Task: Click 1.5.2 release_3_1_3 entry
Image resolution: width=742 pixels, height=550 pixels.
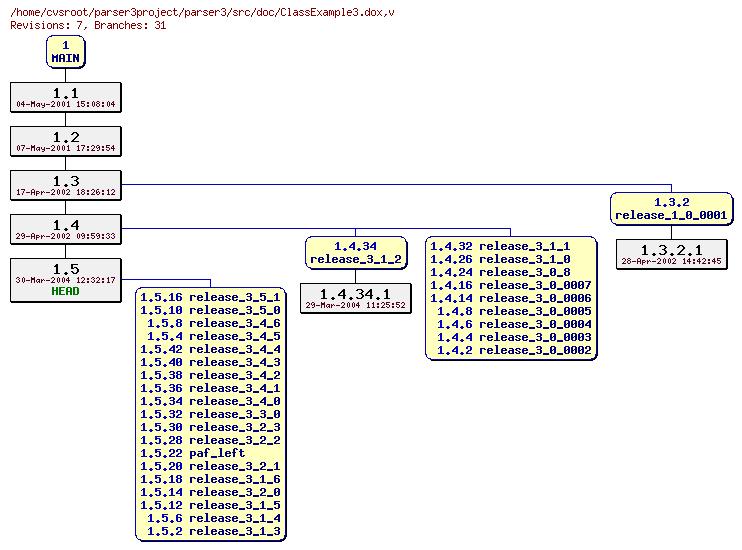Action: tap(213, 532)
